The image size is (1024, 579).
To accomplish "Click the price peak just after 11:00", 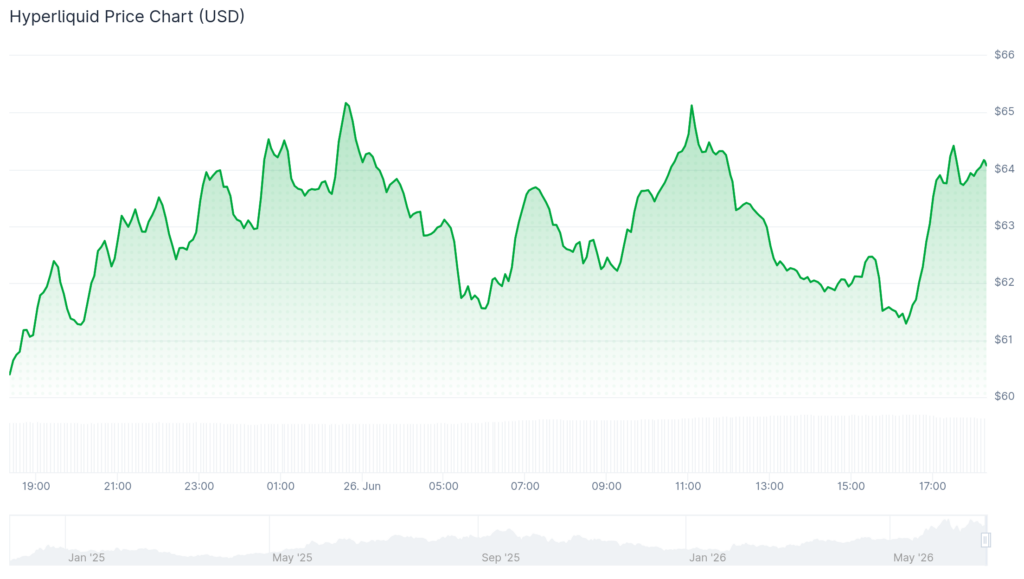I will (x=692, y=106).
